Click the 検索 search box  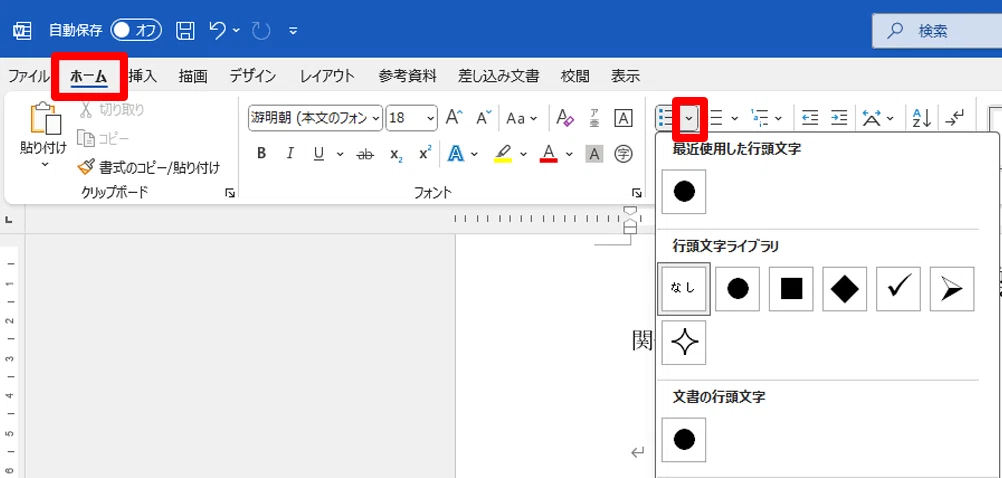[937, 30]
